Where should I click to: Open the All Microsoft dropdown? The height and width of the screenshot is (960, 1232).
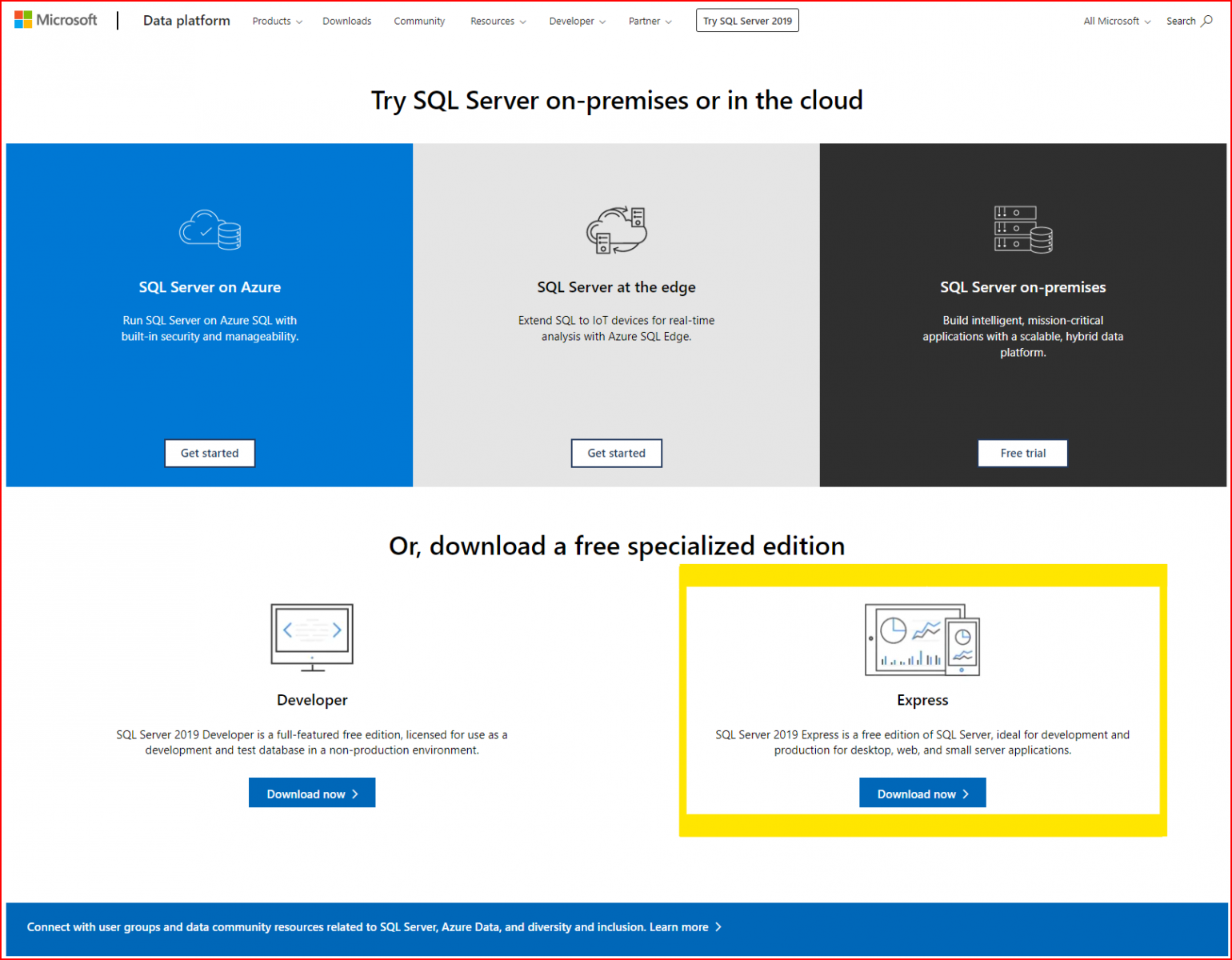(x=1117, y=22)
